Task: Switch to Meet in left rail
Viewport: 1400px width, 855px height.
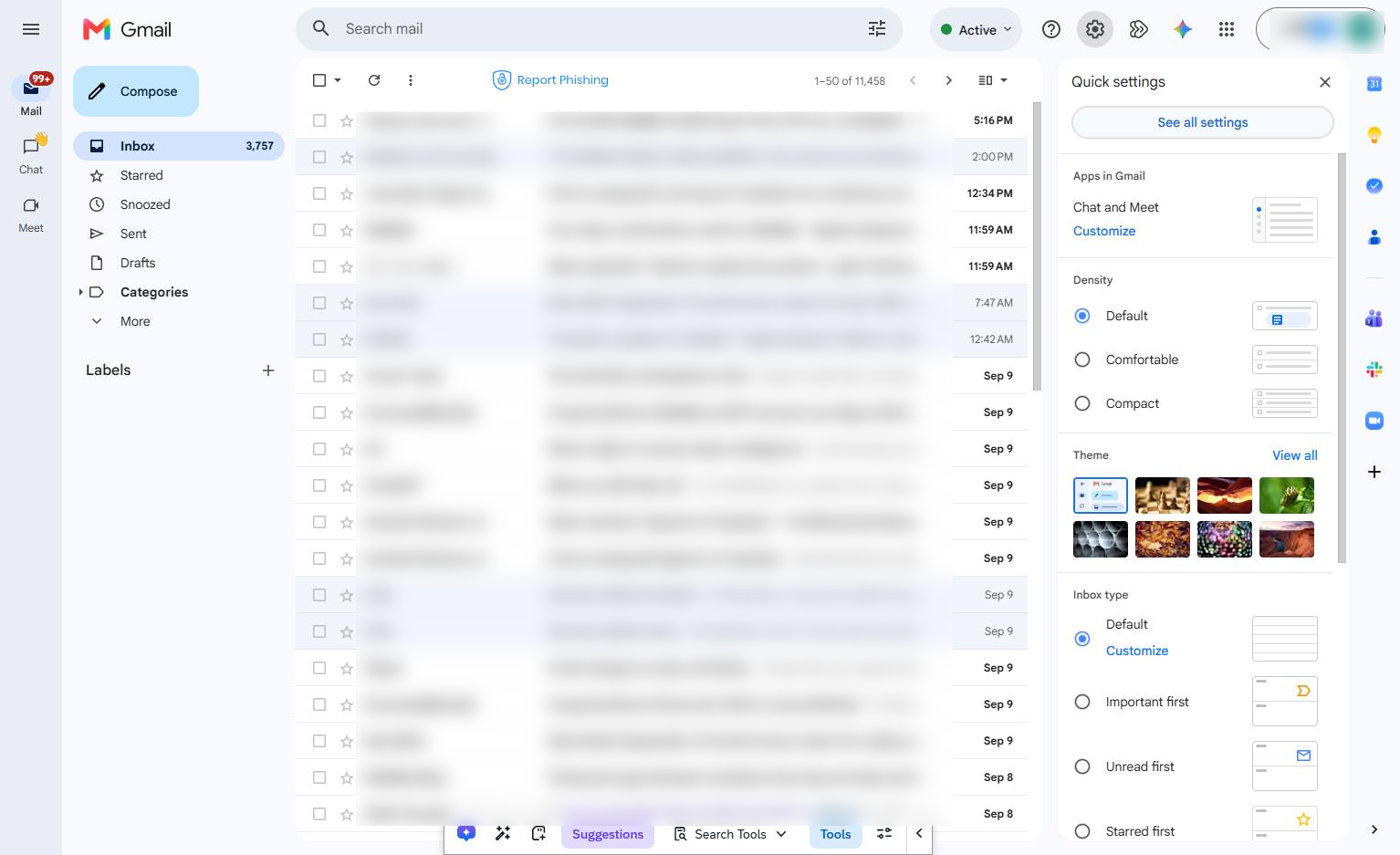Action: [31, 215]
